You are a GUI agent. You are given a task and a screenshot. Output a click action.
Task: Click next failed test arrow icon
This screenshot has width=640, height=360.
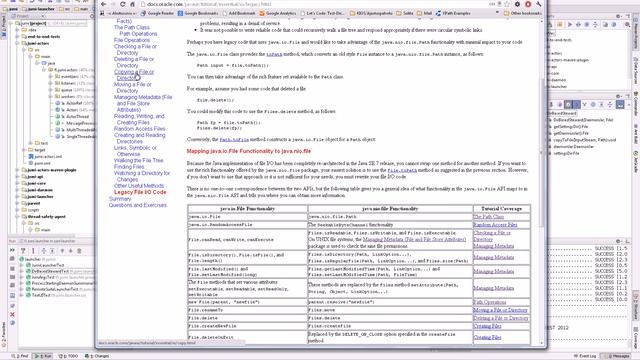click(x=71, y=251)
